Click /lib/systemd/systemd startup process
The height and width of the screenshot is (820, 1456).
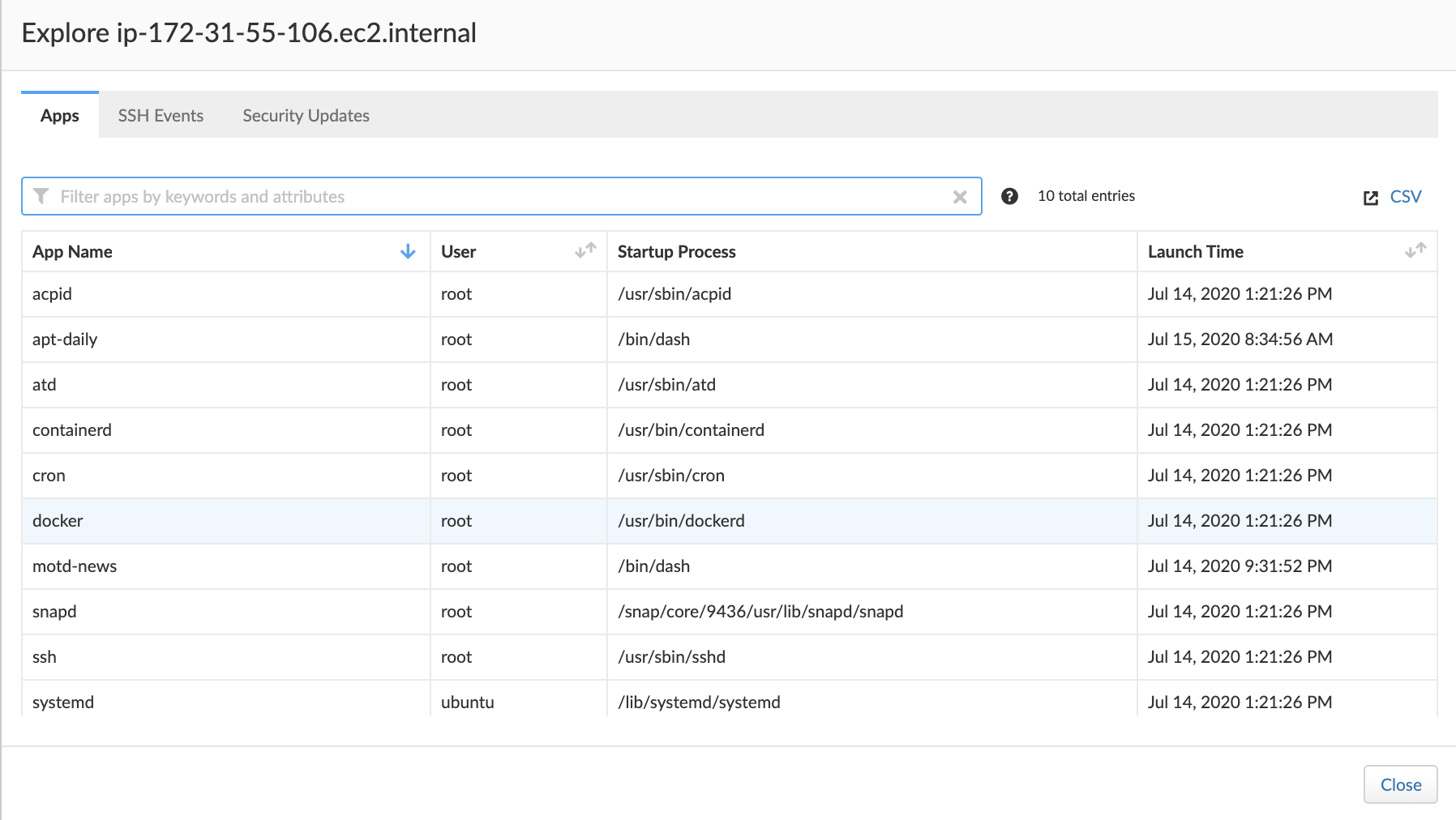click(699, 703)
